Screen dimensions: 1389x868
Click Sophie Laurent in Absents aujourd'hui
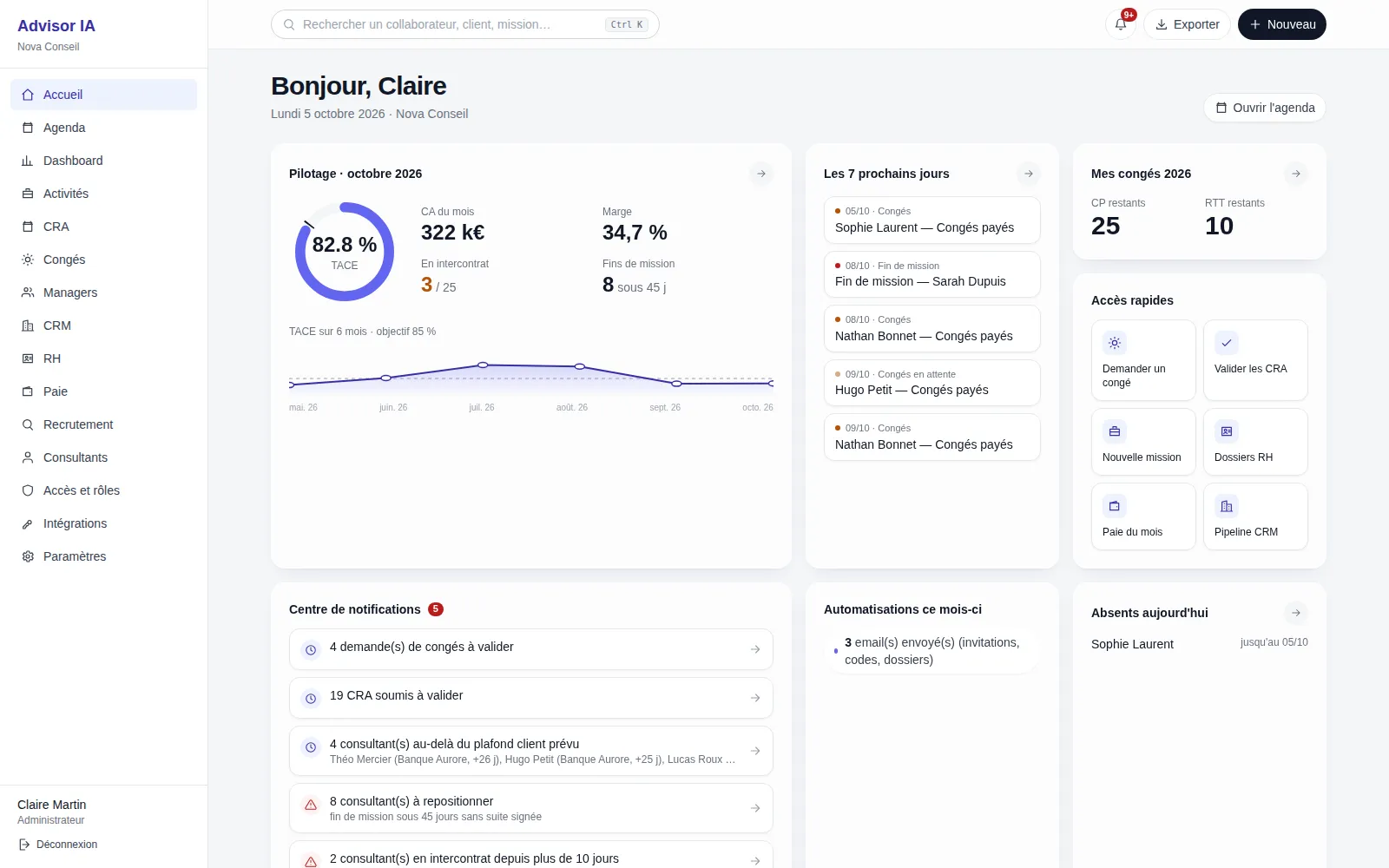[x=1132, y=644]
